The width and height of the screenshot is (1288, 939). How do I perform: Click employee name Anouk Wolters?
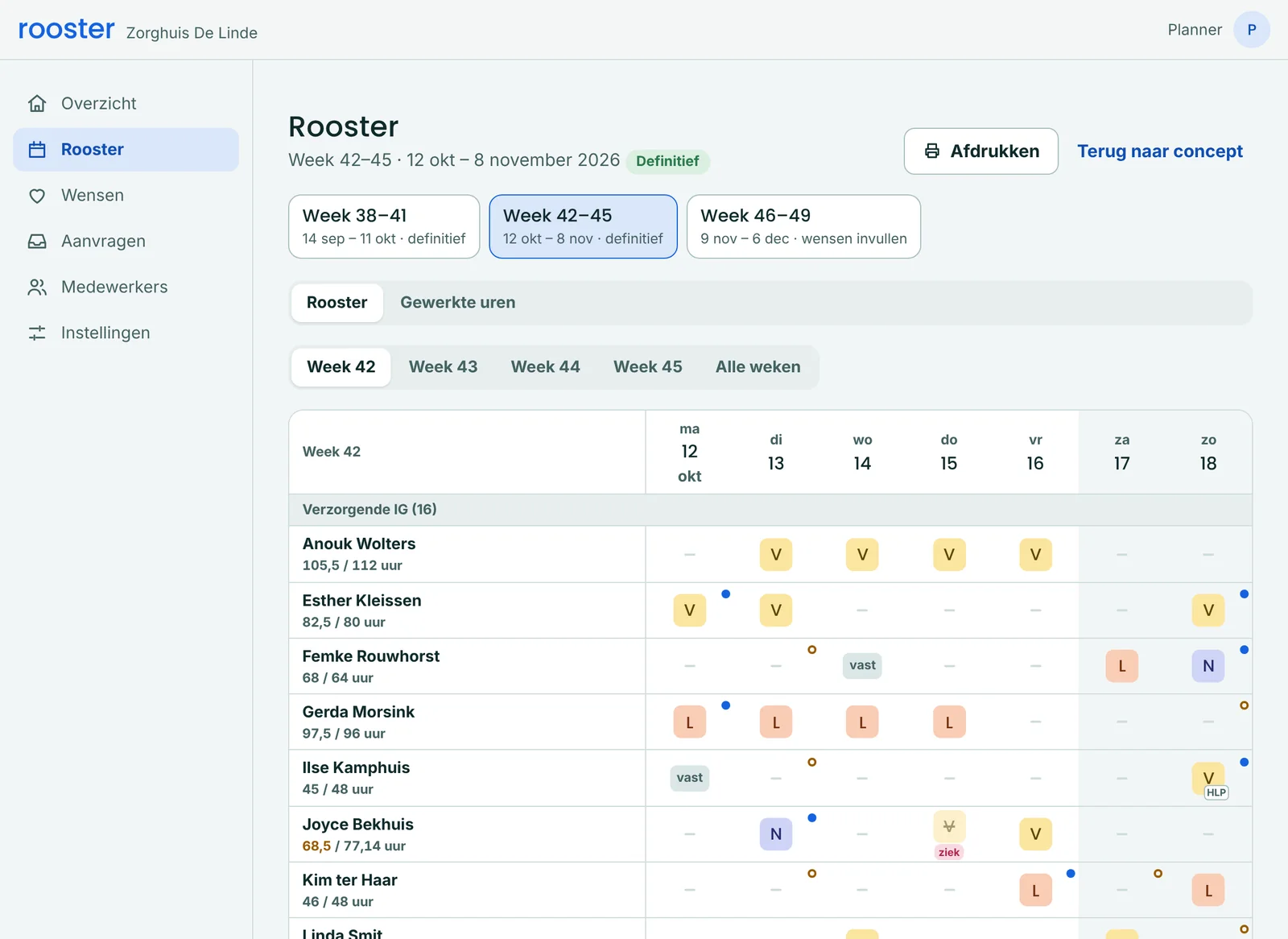tap(359, 544)
